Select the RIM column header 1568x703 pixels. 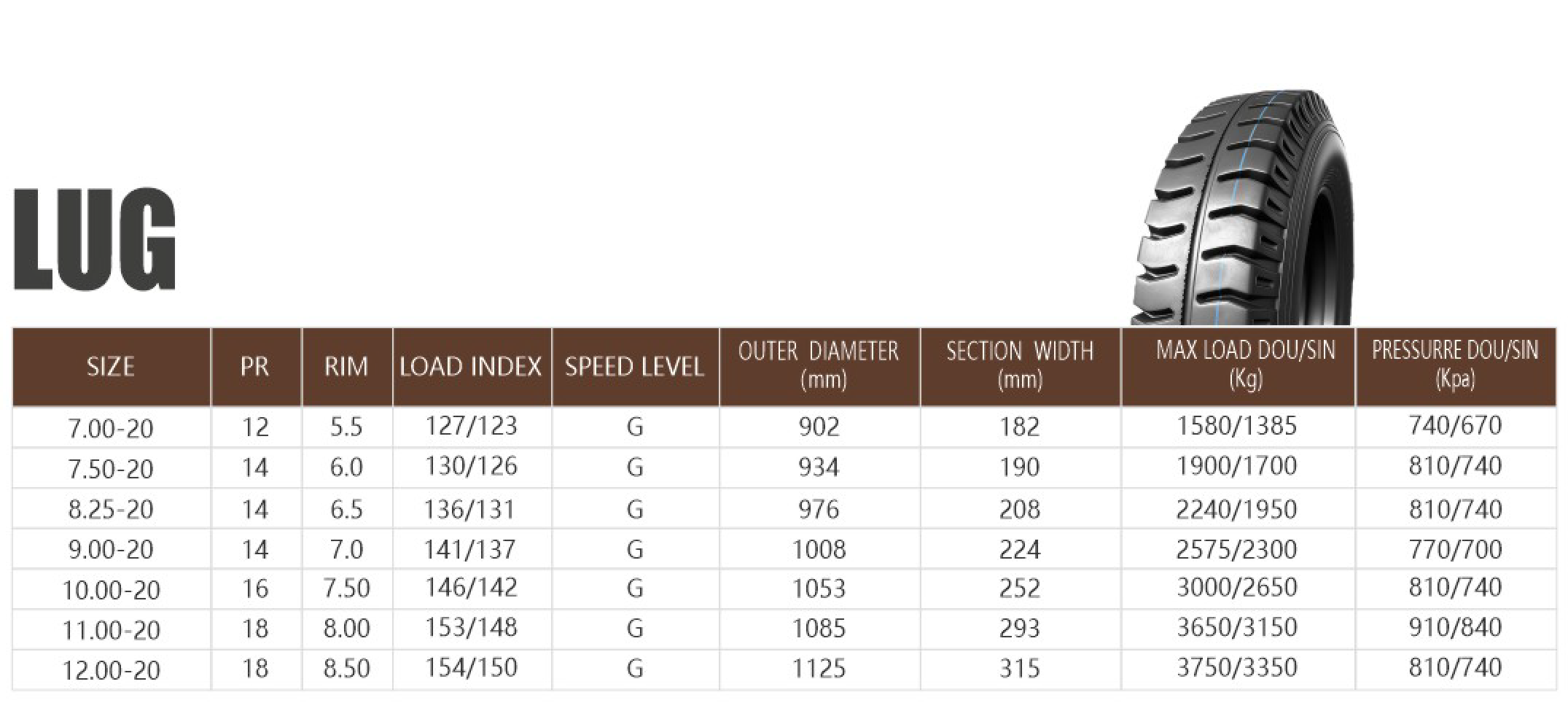pyautogui.click(x=346, y=366)
